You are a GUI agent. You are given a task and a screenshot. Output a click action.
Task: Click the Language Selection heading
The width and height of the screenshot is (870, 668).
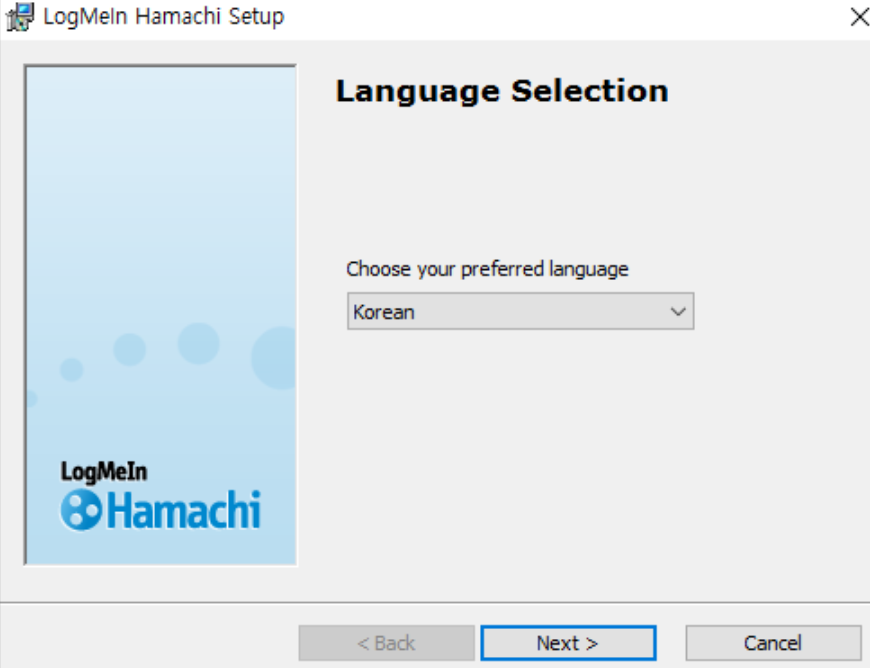click(x=502, y=91)
